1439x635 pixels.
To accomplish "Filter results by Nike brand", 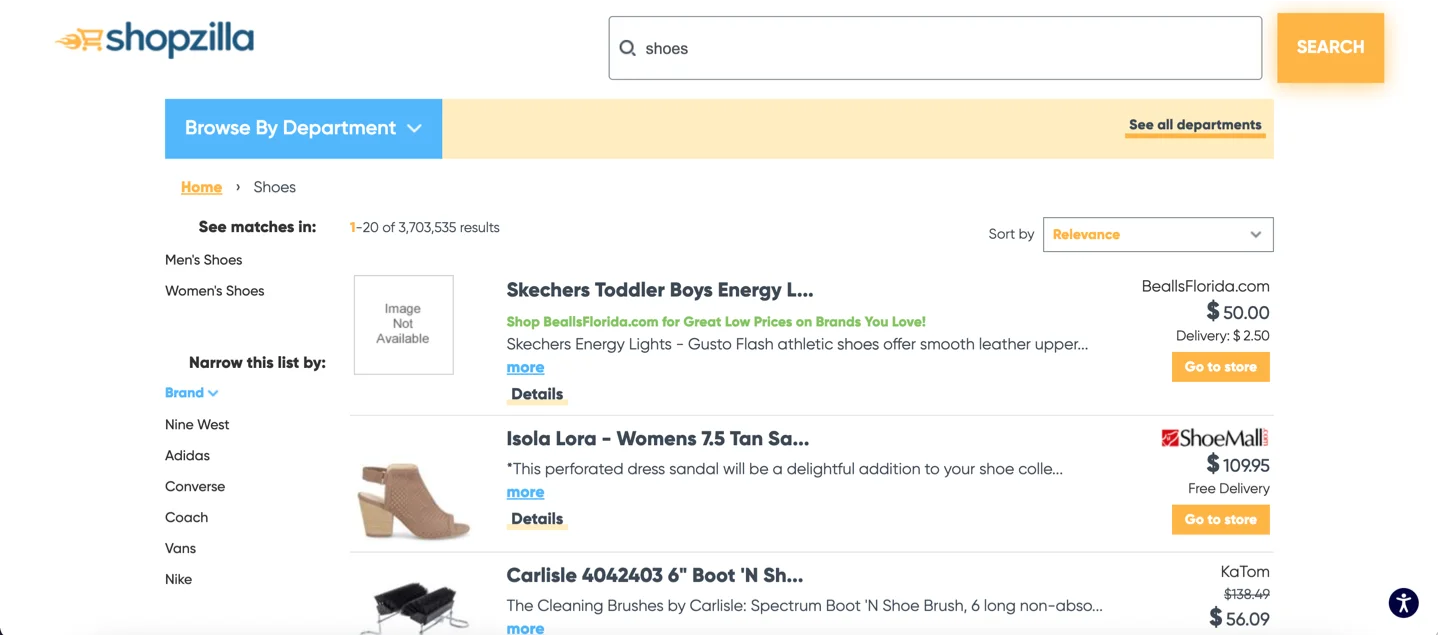I will (x=178, y=578).
